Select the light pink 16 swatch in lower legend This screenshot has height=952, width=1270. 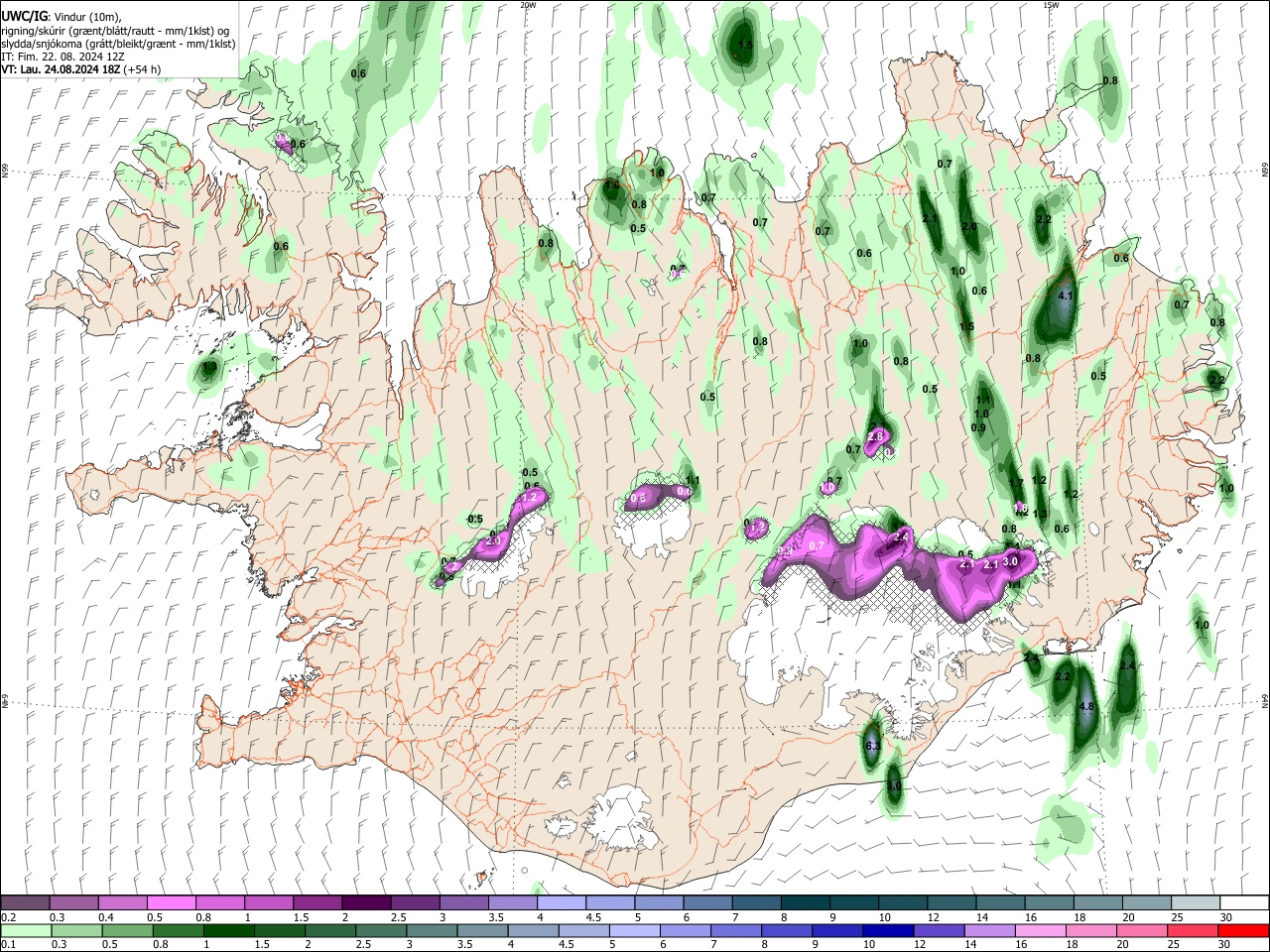pos(1041,930)
